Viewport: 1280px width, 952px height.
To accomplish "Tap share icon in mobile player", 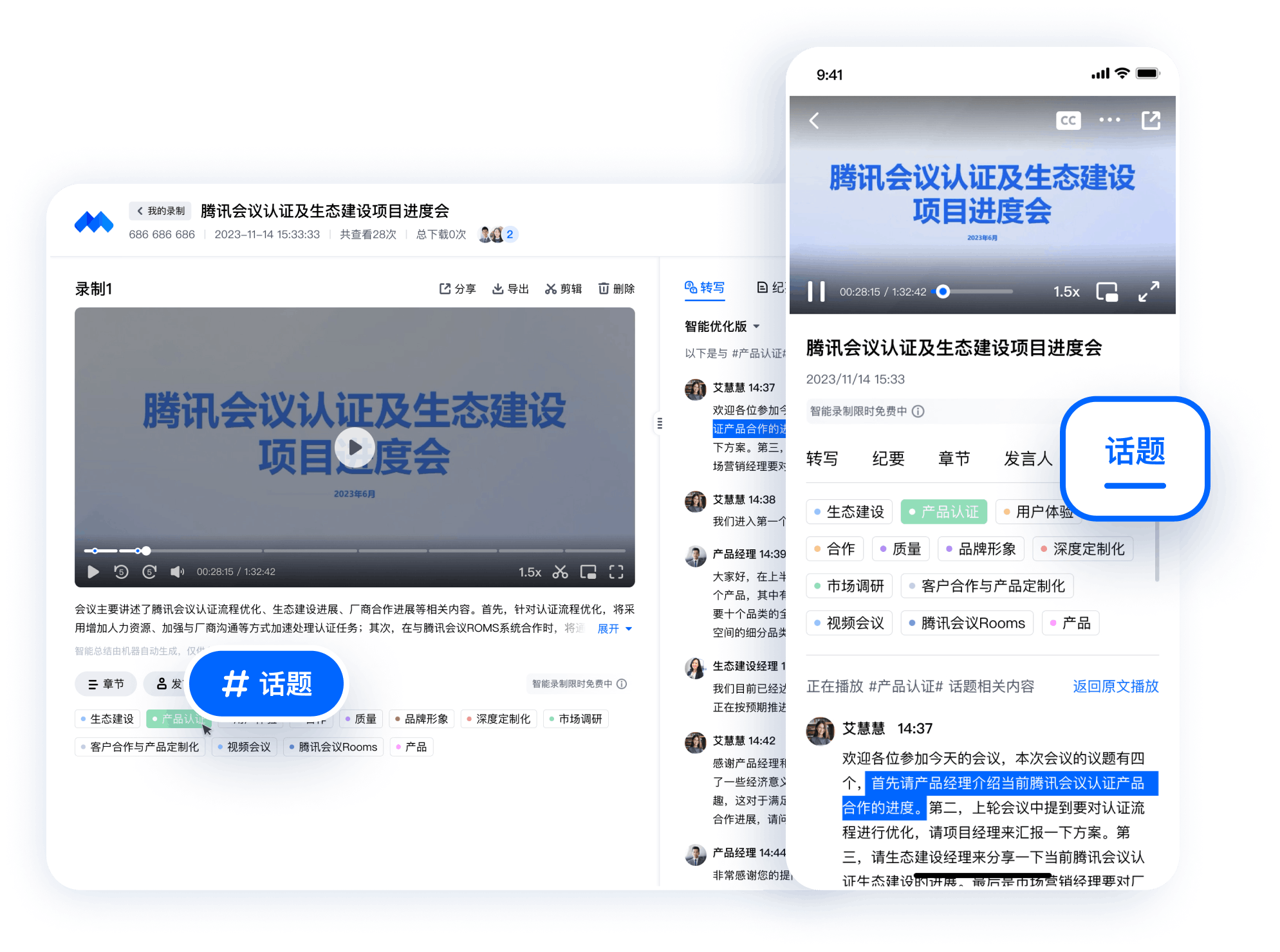I will click(x=1151, y=120).
